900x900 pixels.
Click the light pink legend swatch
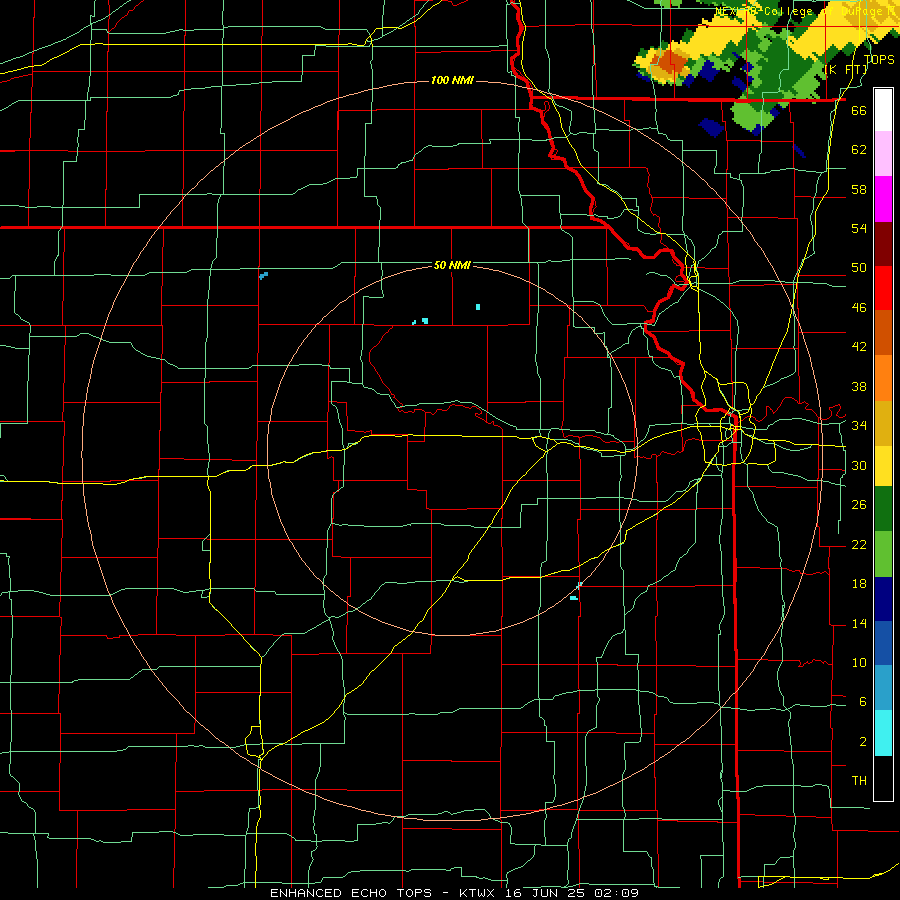point(883,154)
